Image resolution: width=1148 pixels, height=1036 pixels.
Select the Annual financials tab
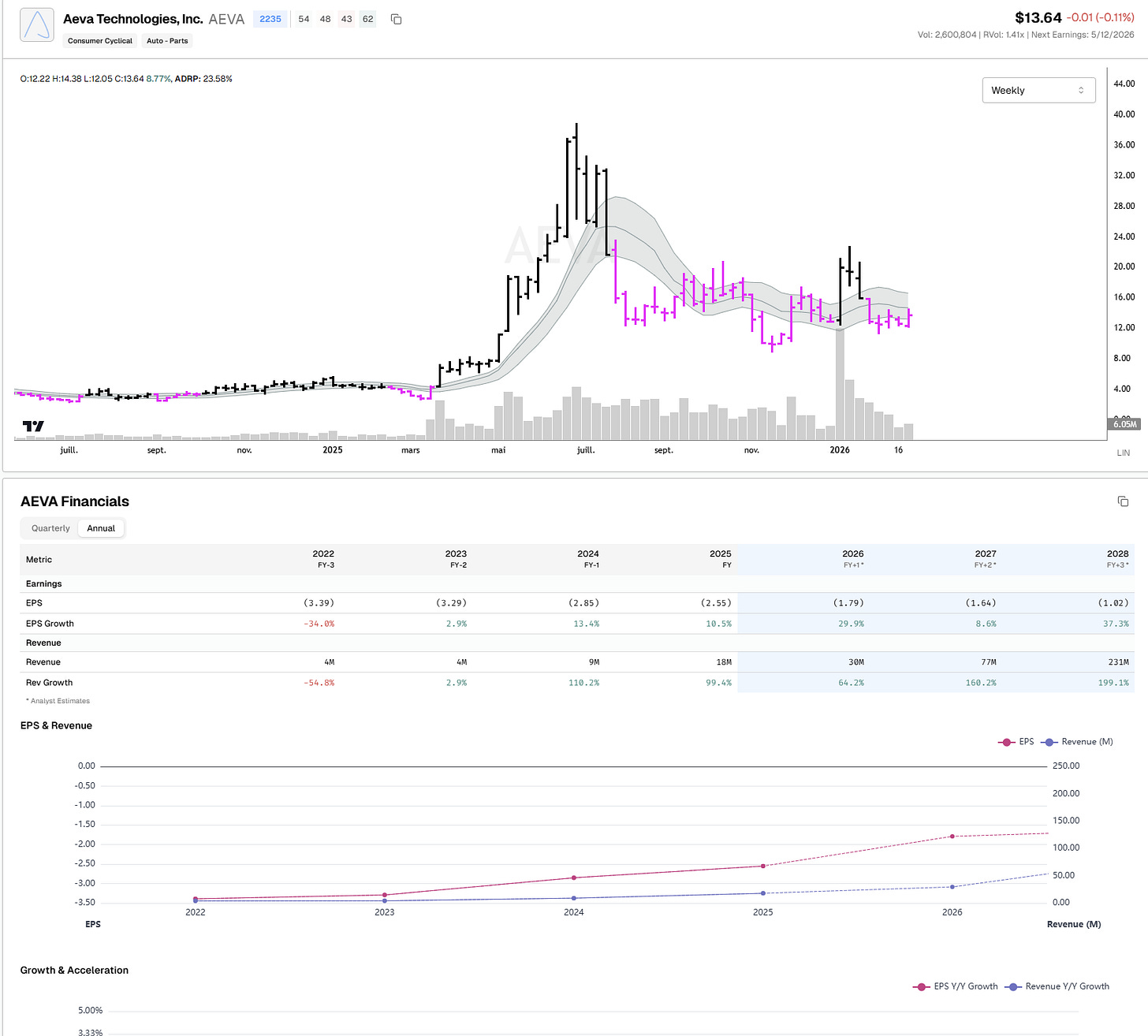(x=101, y=528)
